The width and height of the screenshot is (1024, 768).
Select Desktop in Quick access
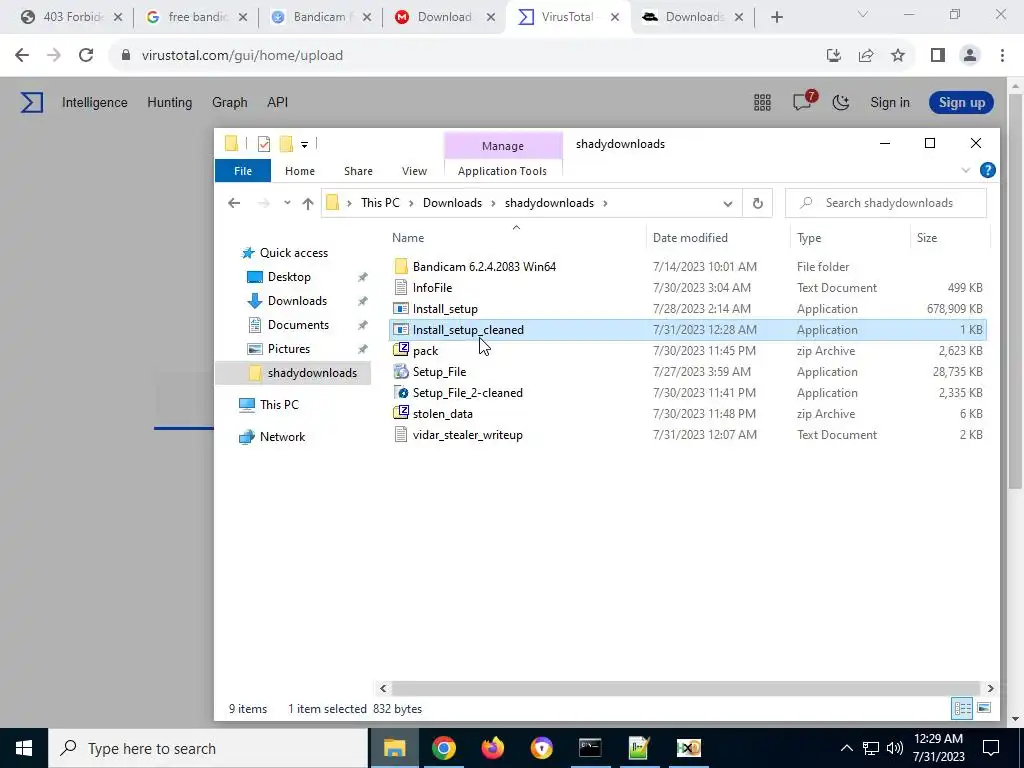coord(289,277)
